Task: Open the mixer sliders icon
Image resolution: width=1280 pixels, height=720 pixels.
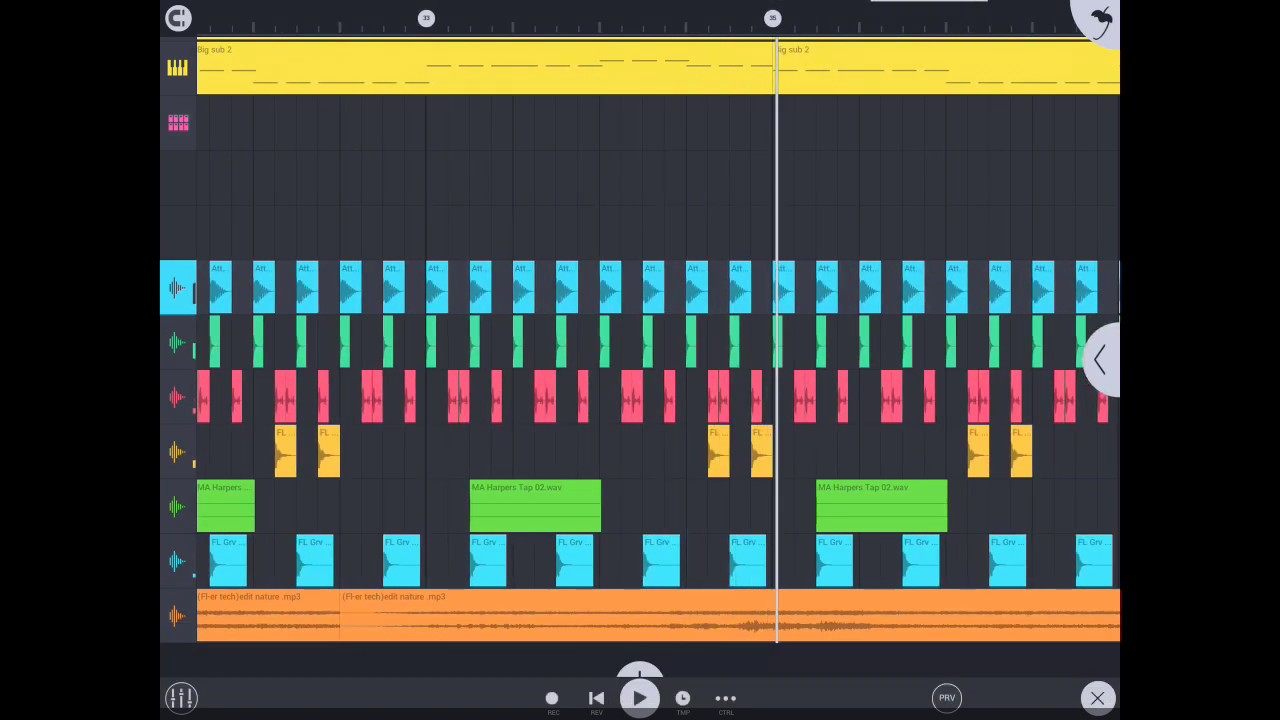Action: coord(181,698)
